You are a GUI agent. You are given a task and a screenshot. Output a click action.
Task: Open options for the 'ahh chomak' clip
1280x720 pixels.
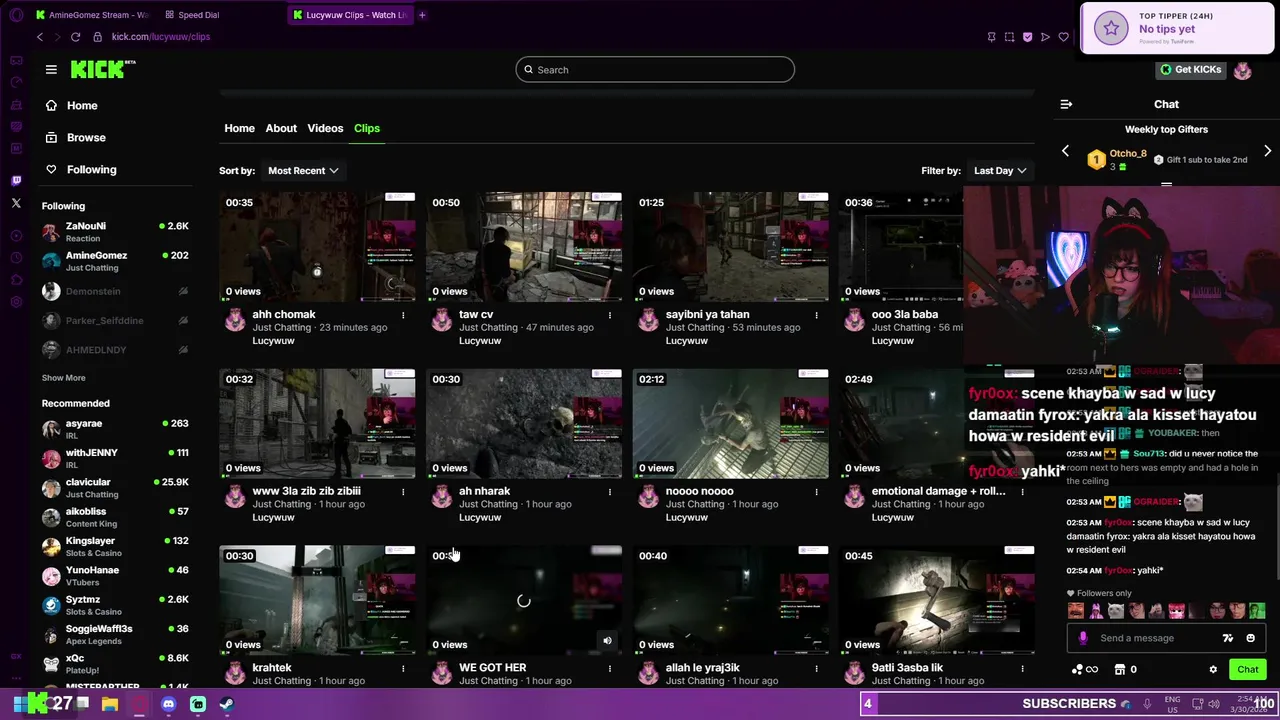coord(403,315)
